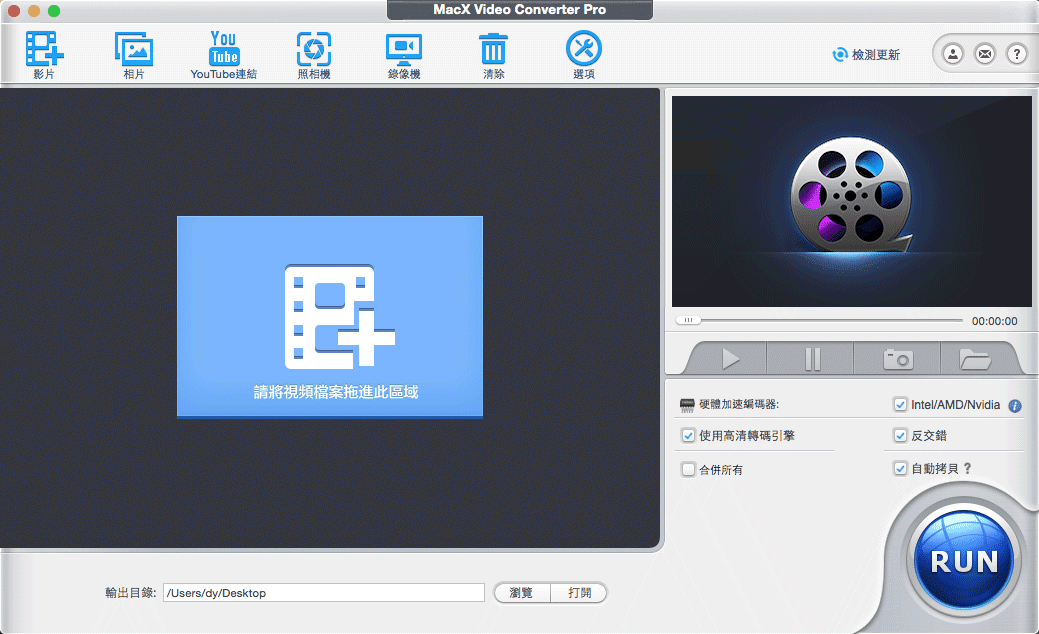Open the user account icon

pyautogui.click(x=953, y=54)
